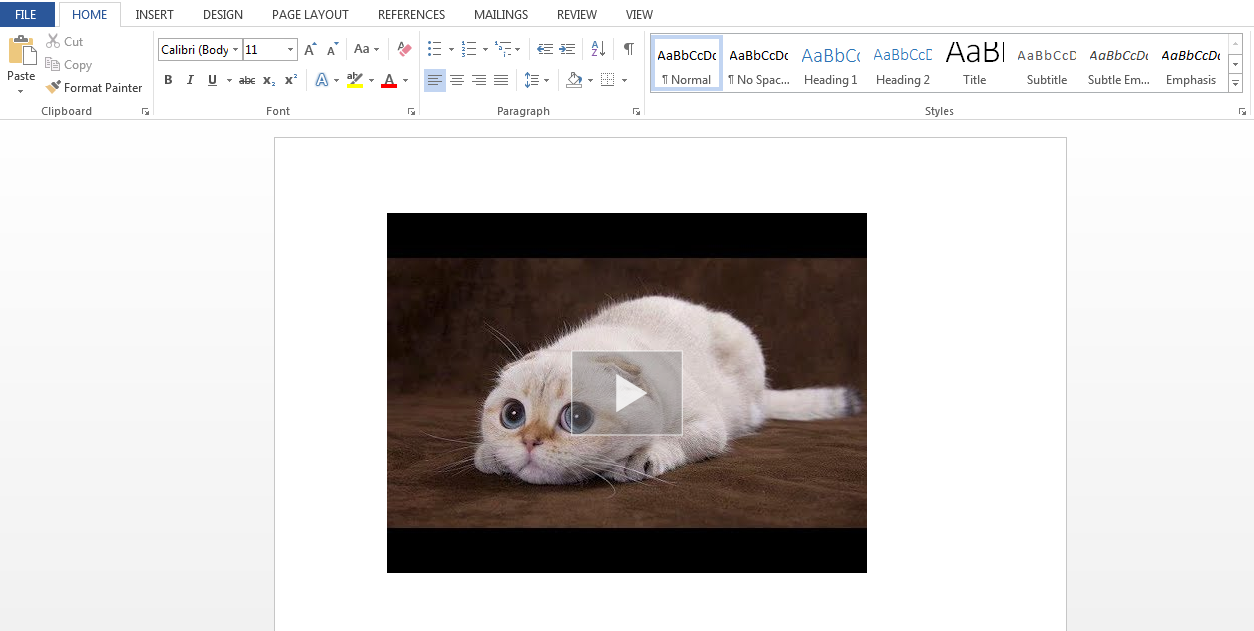Click the bullet list icon
This screenshot has width=1254, height=631.
click(x=434, y=49)
